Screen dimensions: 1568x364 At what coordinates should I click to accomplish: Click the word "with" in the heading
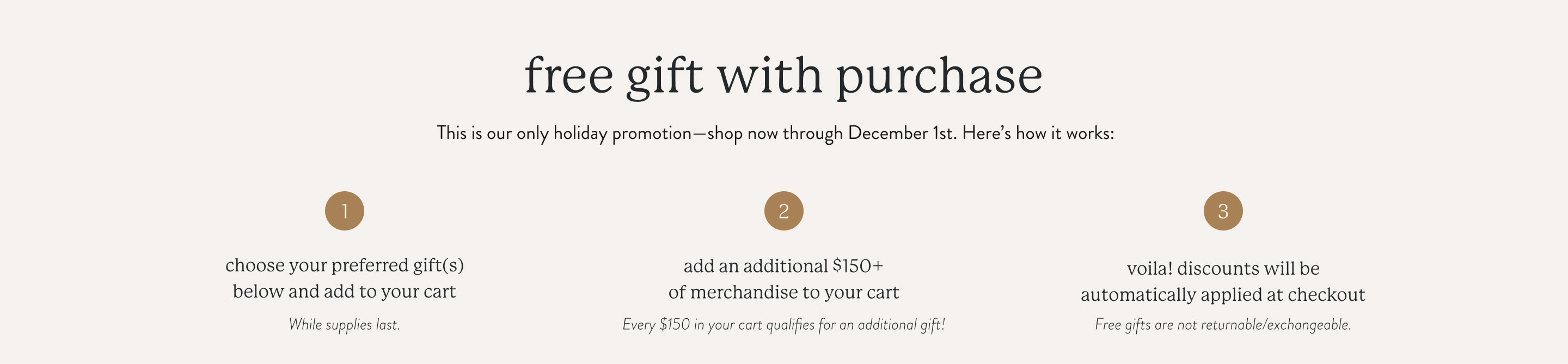[x=769, y=76]
